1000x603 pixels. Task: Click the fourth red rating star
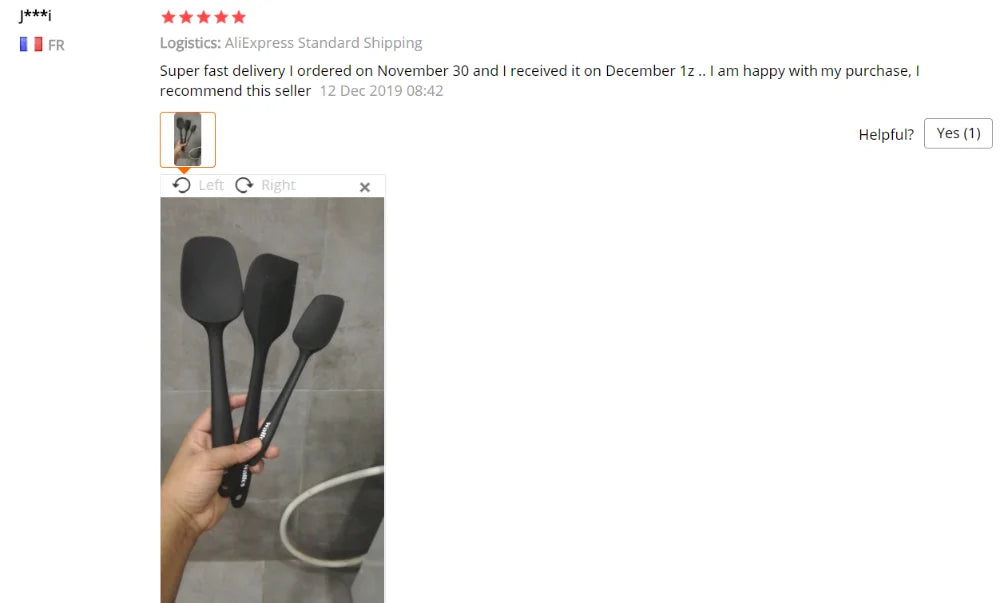(221, 17)
